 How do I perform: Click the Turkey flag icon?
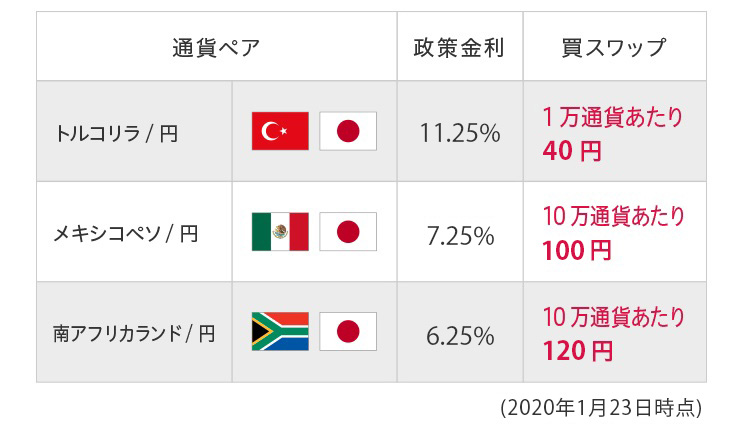pos(280,131)
